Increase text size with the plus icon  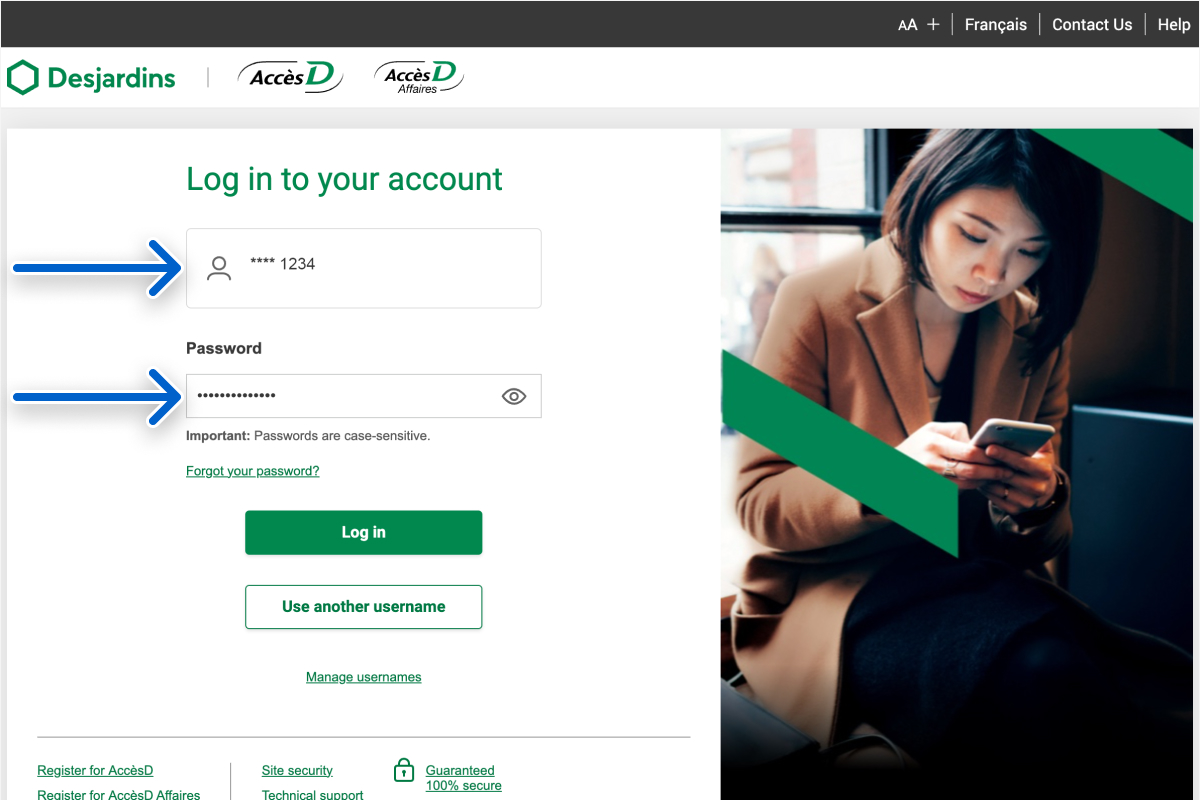pos(933,24)
